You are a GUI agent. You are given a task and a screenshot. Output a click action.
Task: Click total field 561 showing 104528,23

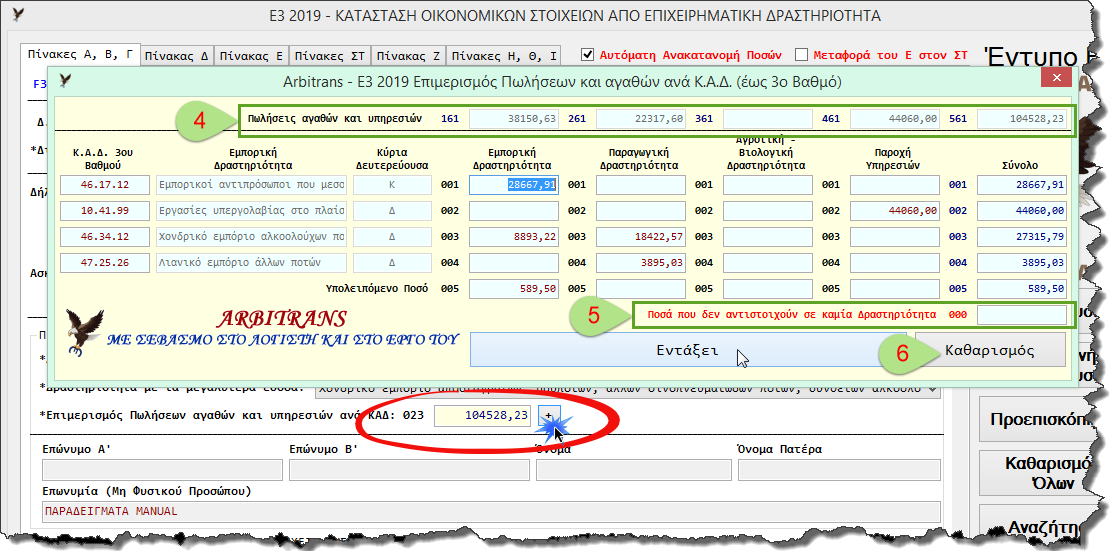(x=1022, y=119)
